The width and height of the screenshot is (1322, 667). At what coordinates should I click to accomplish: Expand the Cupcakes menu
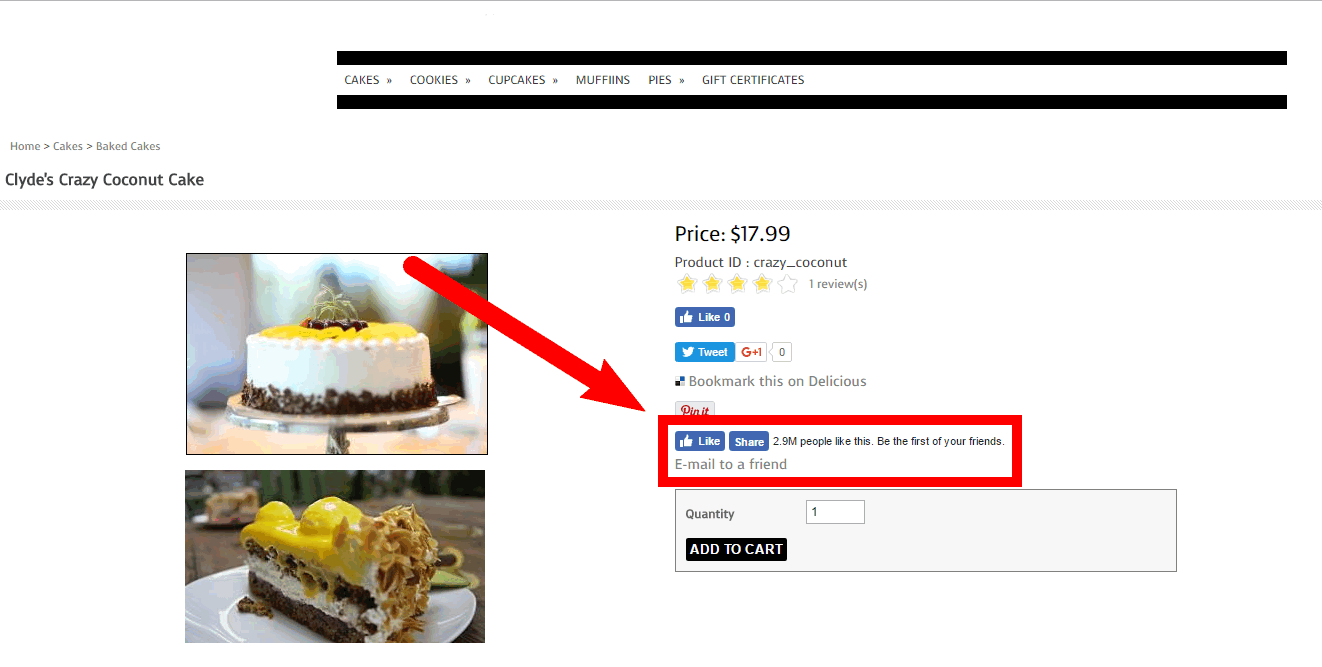pyautogui.click(x=523, y=80)
